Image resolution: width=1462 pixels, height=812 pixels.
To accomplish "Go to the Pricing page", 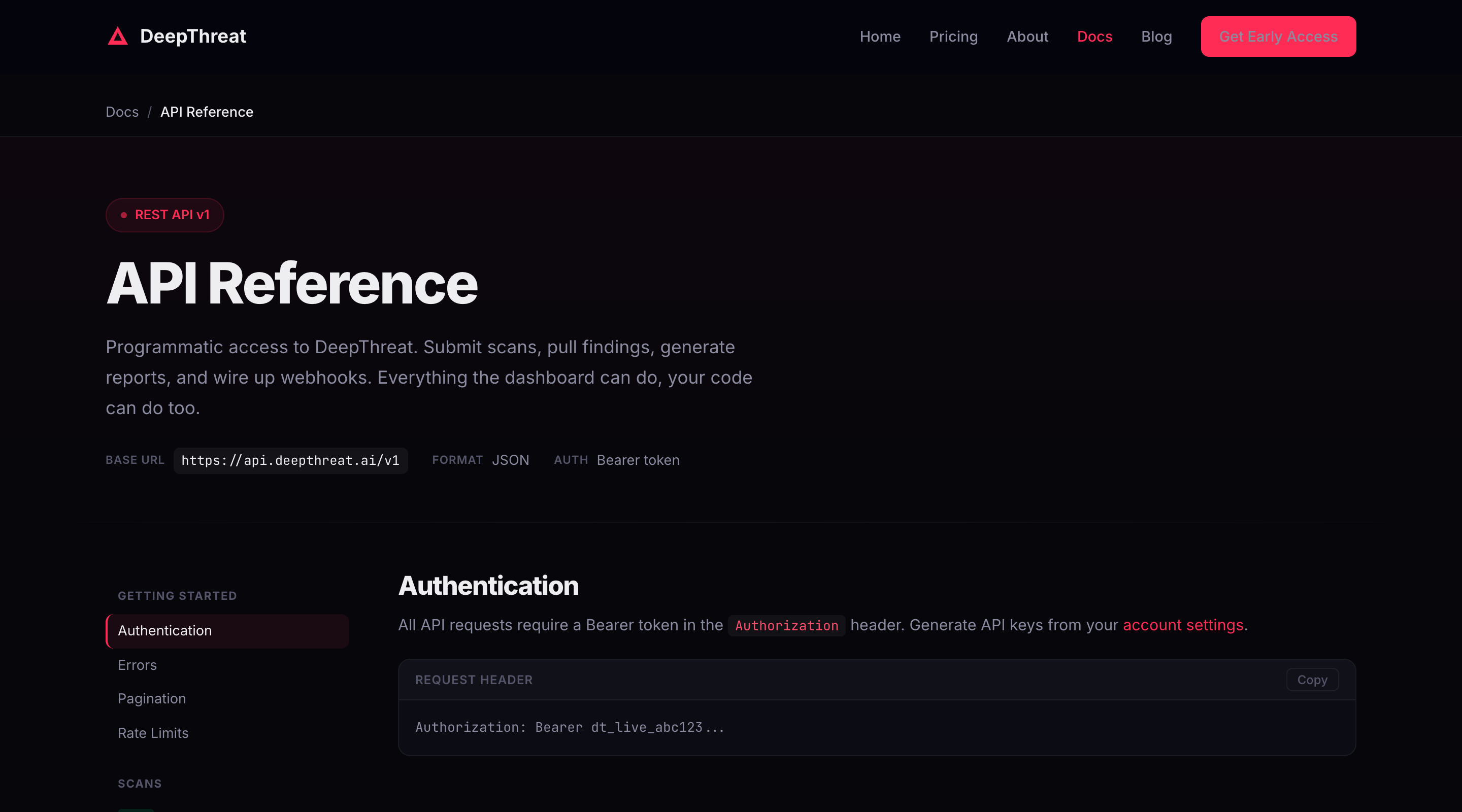I will 953,37.
